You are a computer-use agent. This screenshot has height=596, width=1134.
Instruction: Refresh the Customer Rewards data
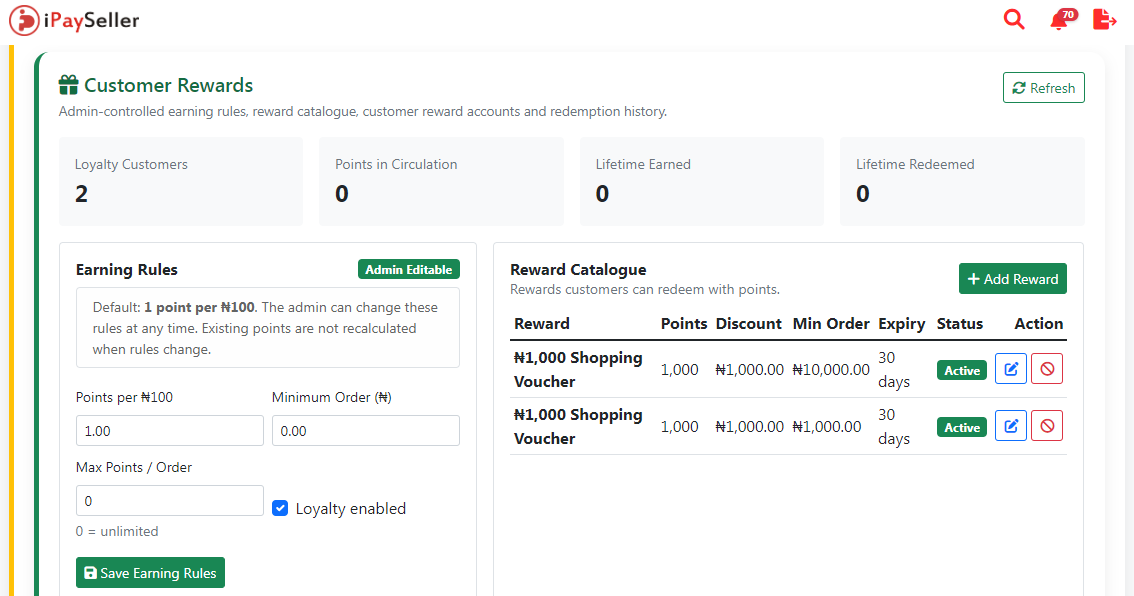(1044, 88)
